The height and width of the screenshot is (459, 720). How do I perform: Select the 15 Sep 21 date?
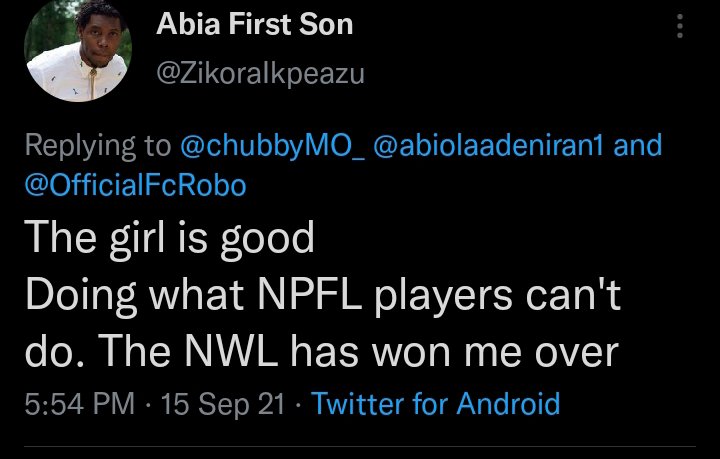[222, 404]
